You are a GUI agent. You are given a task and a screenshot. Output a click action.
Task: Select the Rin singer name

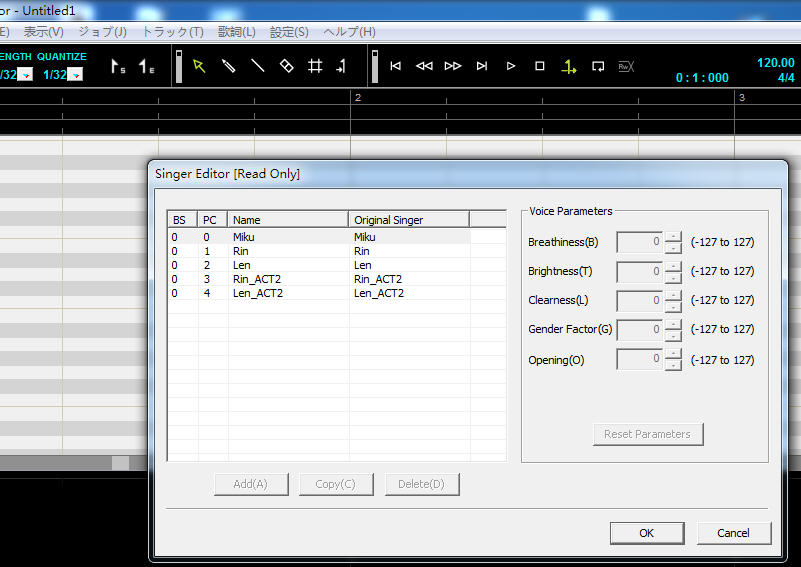(x=241, y=251)
